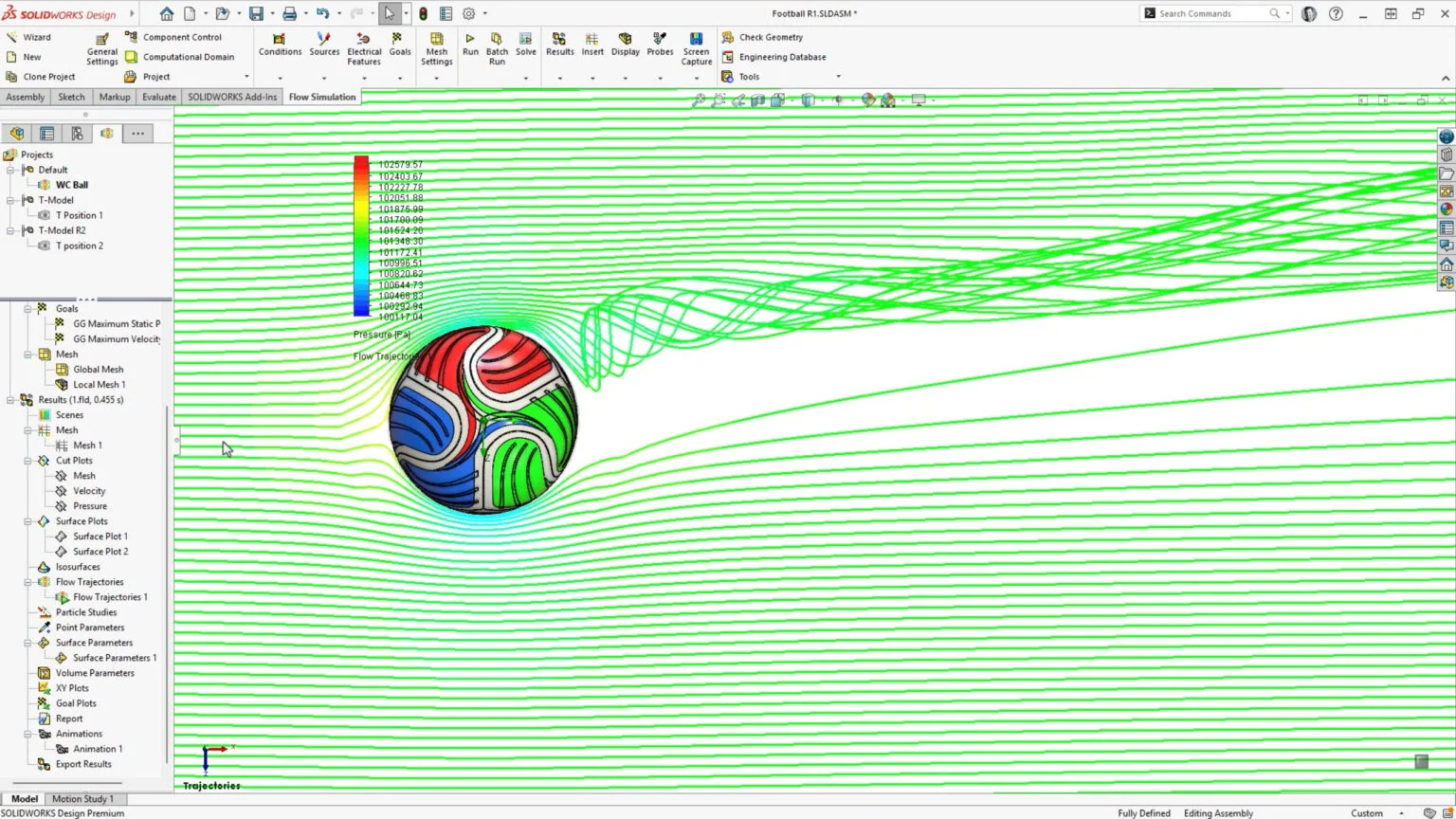This screenshot has width=1456, height=819.
Task: Select Surface Plot 2
Action: (92, 552)
